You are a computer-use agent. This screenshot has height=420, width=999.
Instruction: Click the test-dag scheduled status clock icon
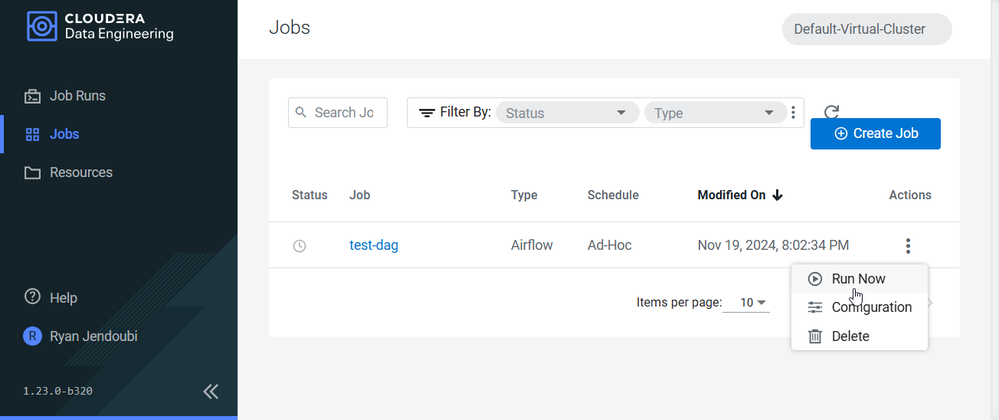point(299,245)
